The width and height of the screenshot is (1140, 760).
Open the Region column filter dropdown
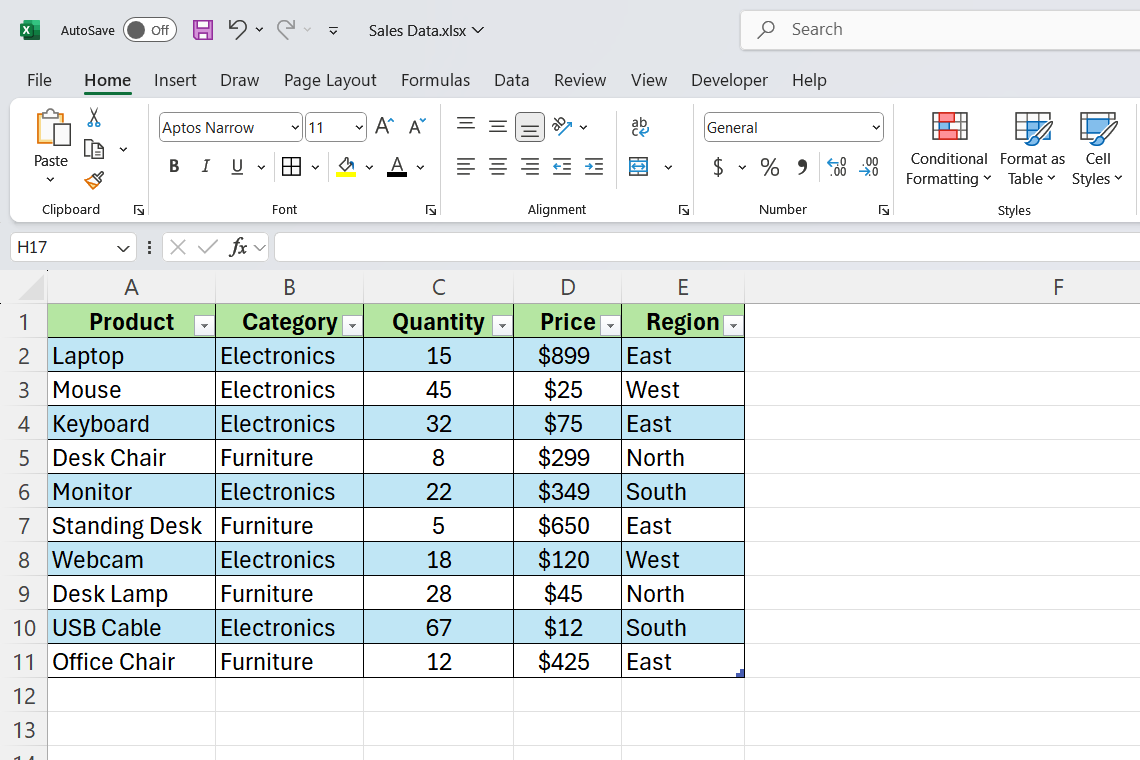734,326
